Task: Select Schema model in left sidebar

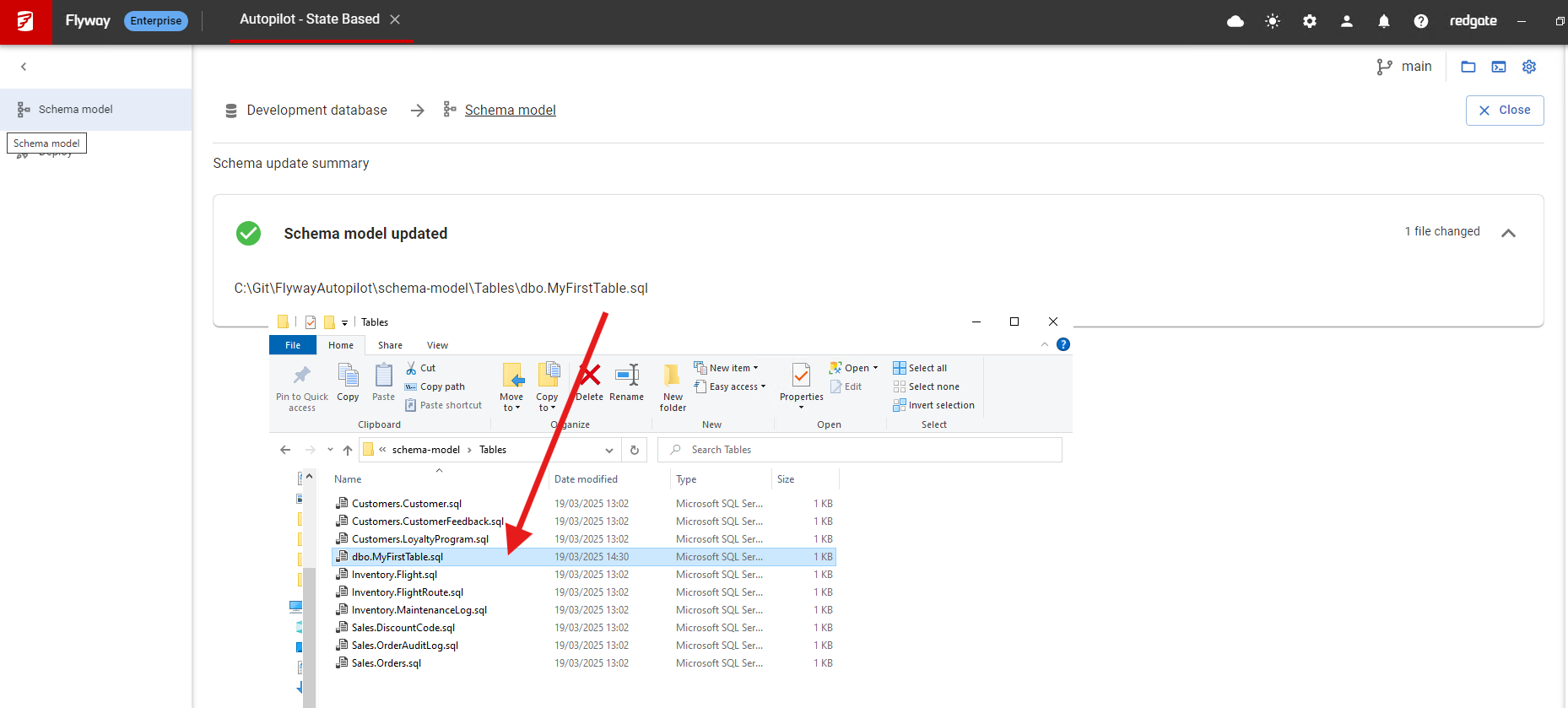Action: click(x=76, y=110)
